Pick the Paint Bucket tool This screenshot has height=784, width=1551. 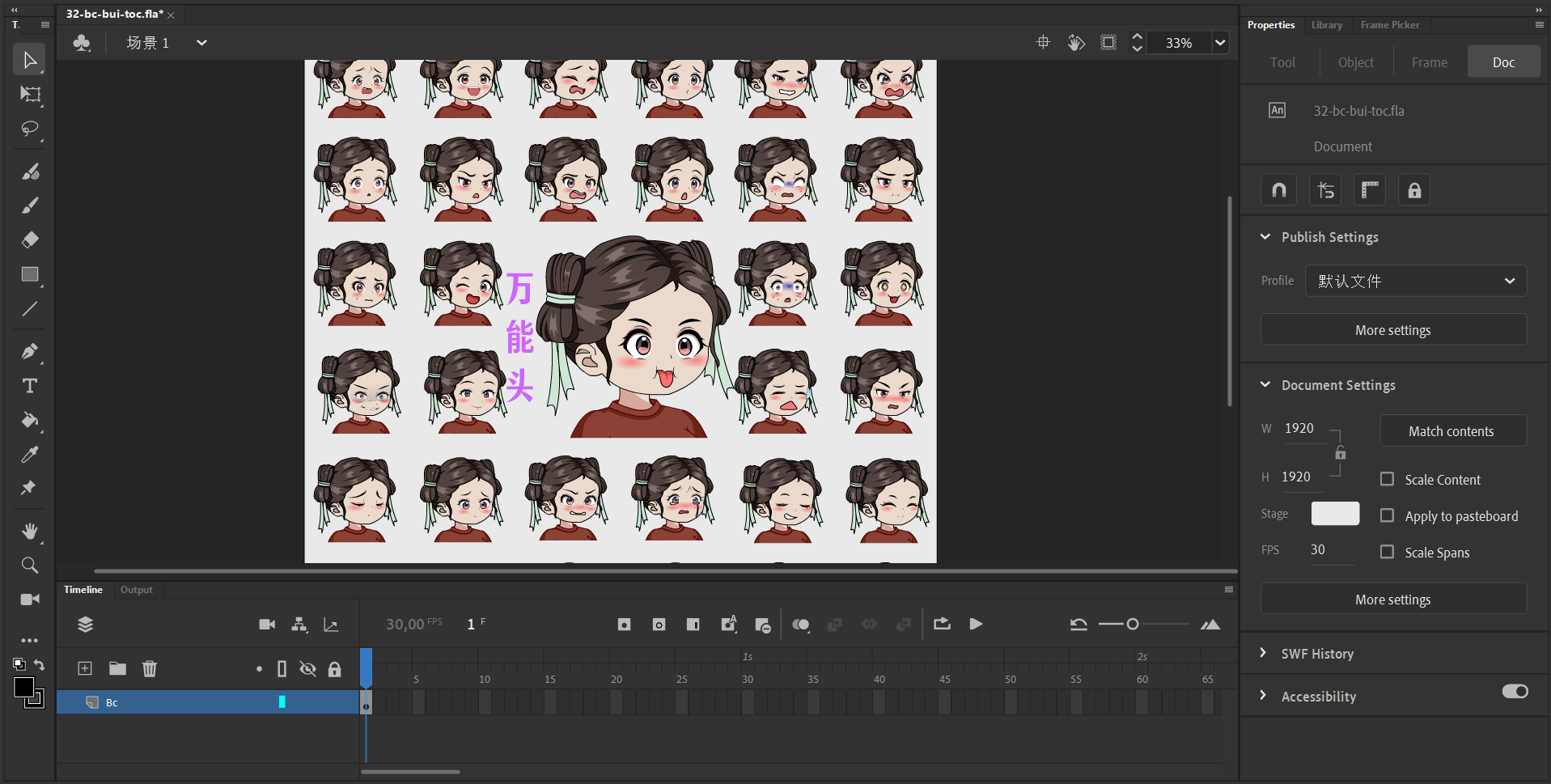click(30, 420)
